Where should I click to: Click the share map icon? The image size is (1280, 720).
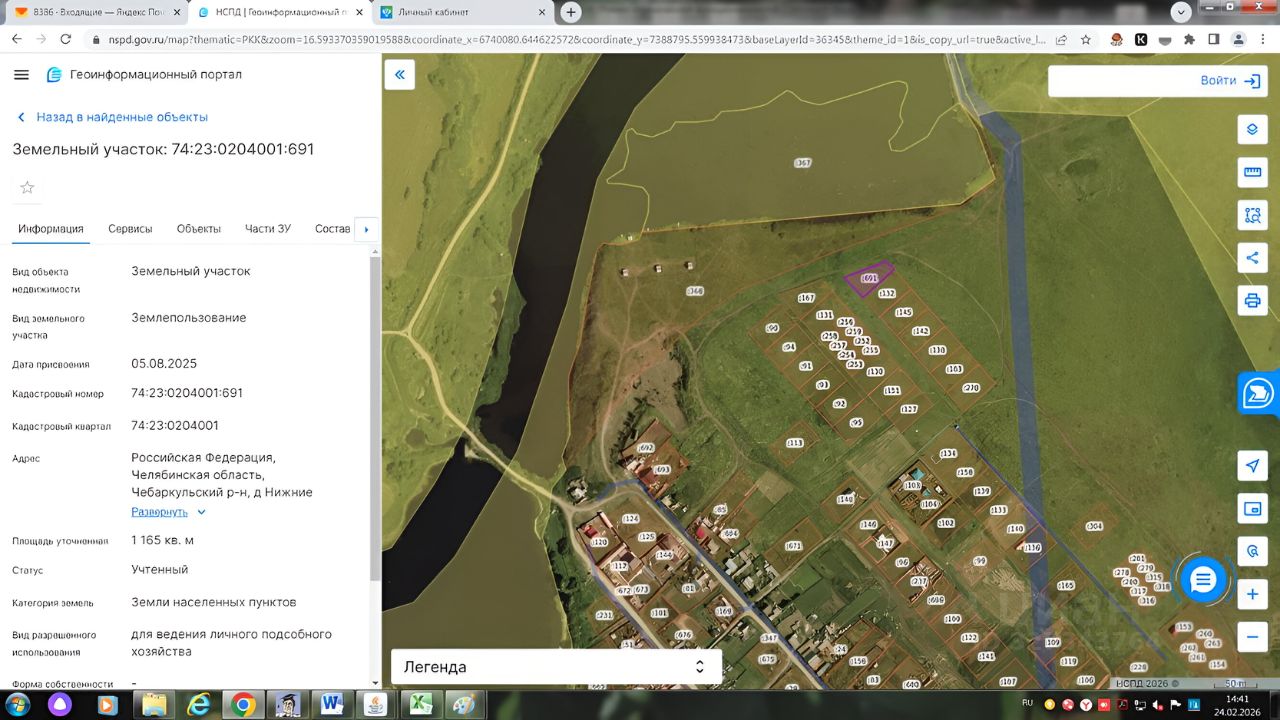tap(1252, 257)
